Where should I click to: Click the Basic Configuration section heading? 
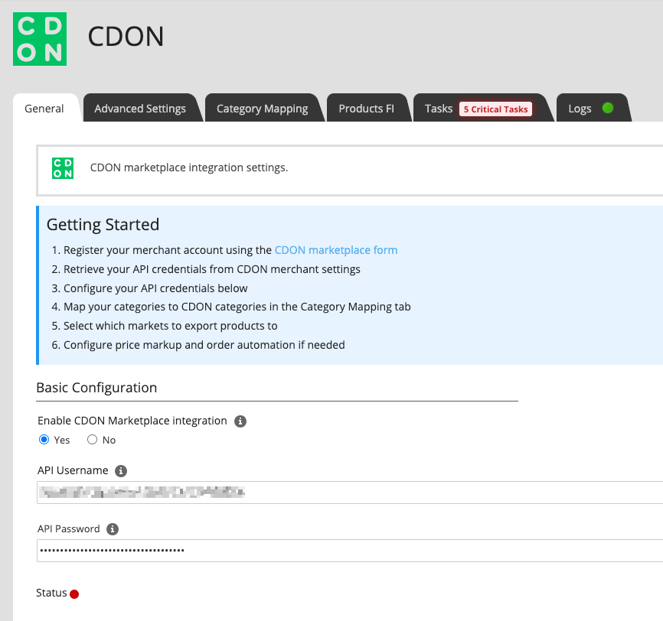point(96,387)
